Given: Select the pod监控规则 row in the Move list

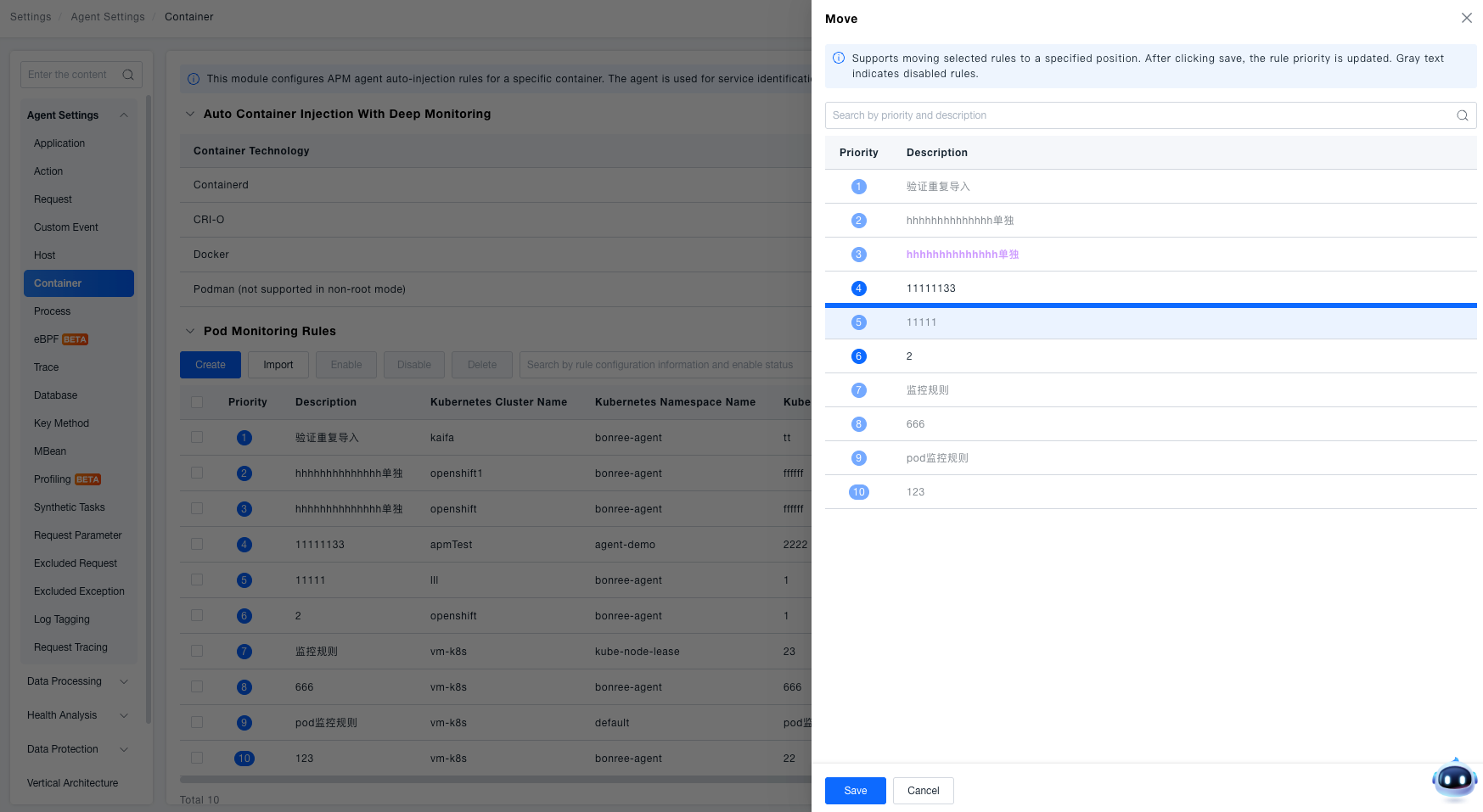Looking at the screenshot, I should [1151, 458].
